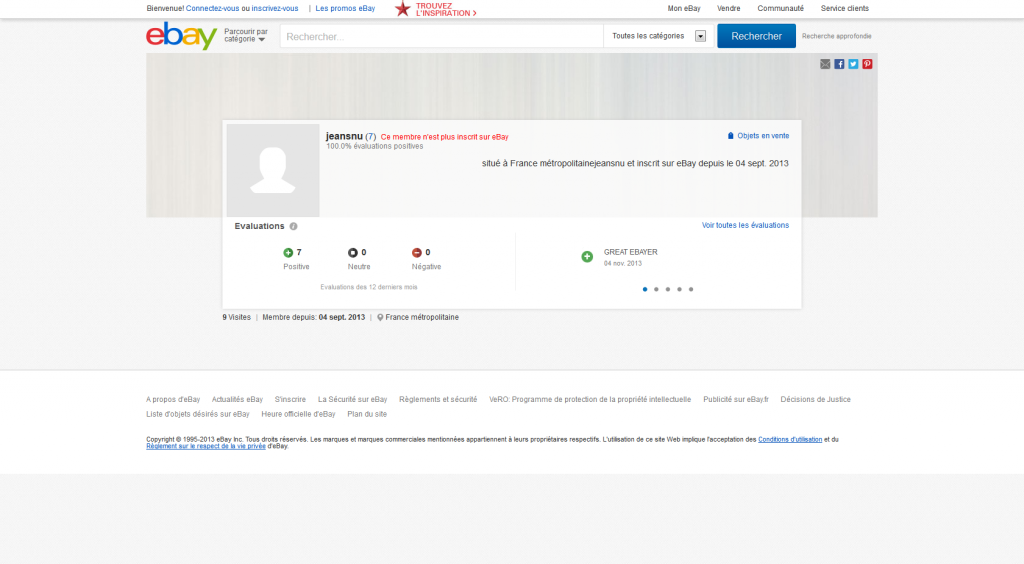
Task: Click the jeansnu username text
Action: click(x=344, y=136)
